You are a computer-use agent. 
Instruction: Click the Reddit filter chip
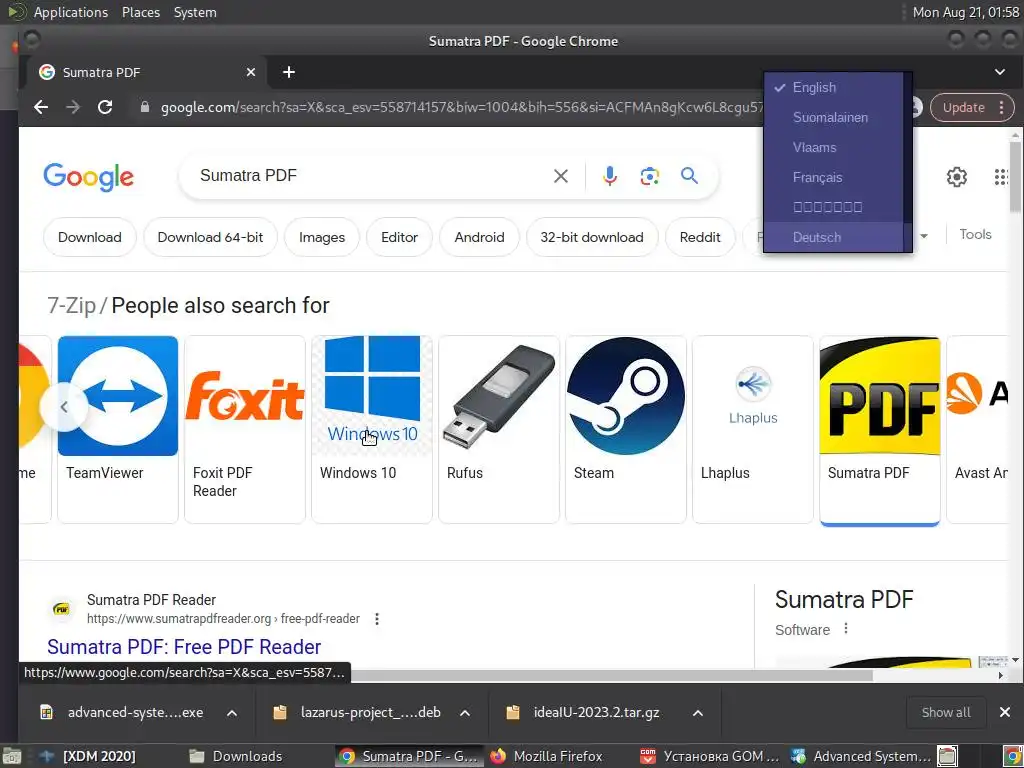(700, 237)
